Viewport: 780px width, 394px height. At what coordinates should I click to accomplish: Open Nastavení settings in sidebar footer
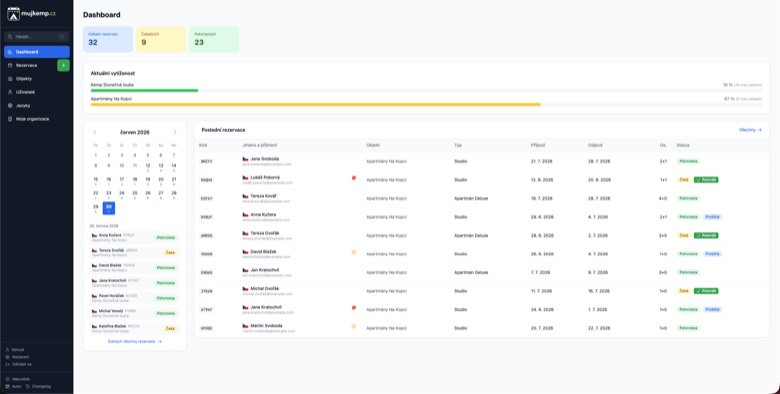click(x=17, y=357)
